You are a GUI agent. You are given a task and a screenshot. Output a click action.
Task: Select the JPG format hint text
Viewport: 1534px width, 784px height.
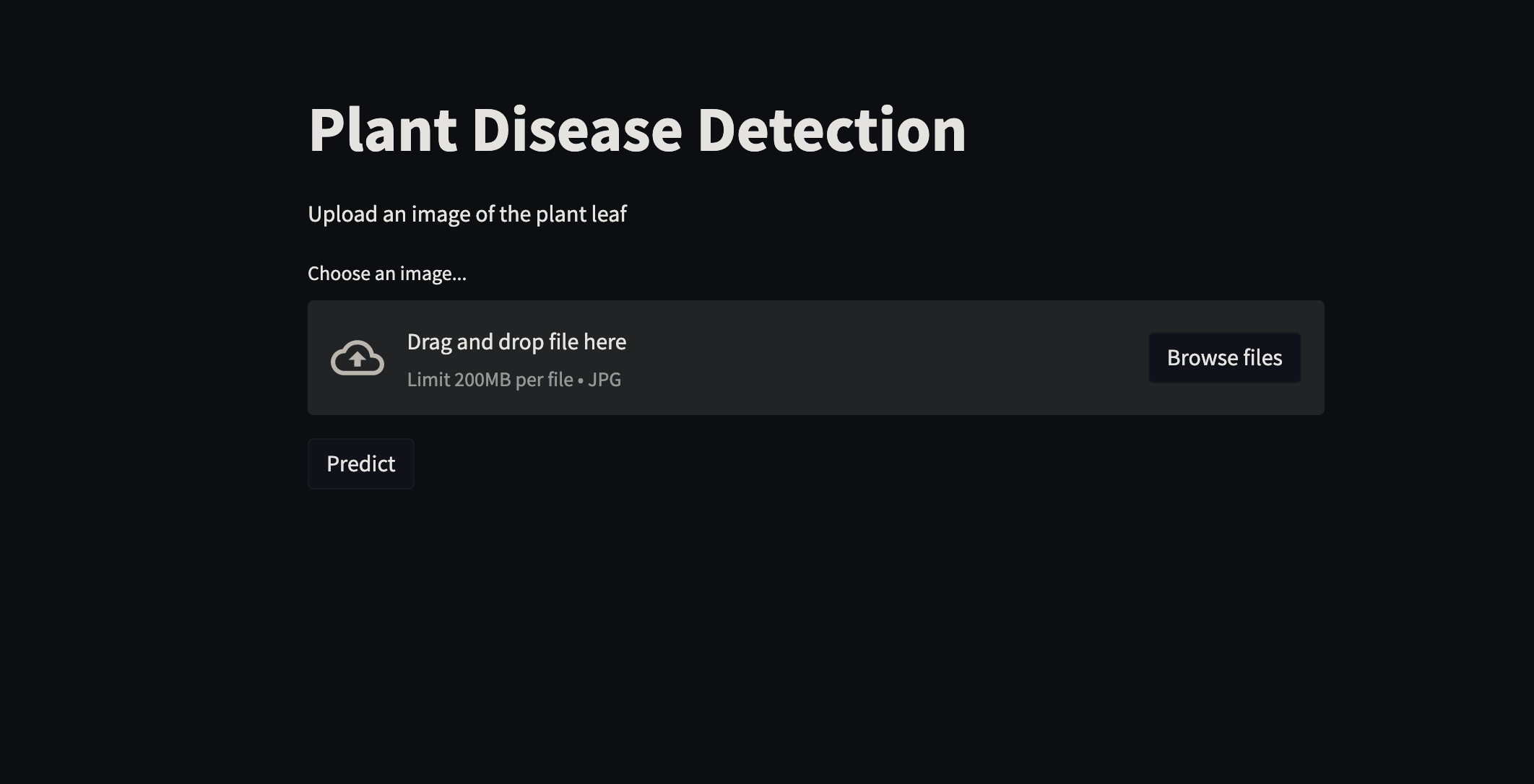click(605, 379)
